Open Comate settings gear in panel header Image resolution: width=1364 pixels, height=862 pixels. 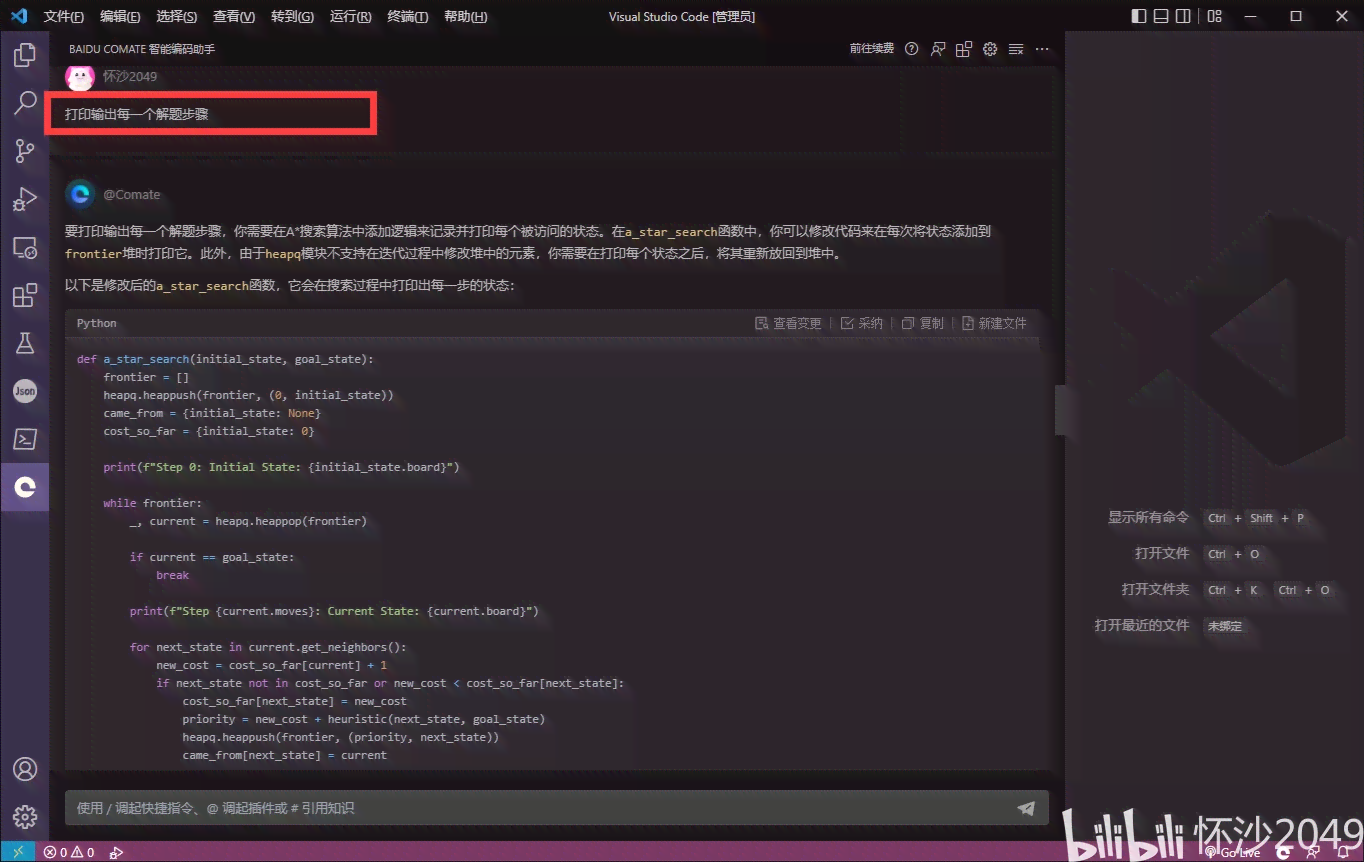(990, 48)
